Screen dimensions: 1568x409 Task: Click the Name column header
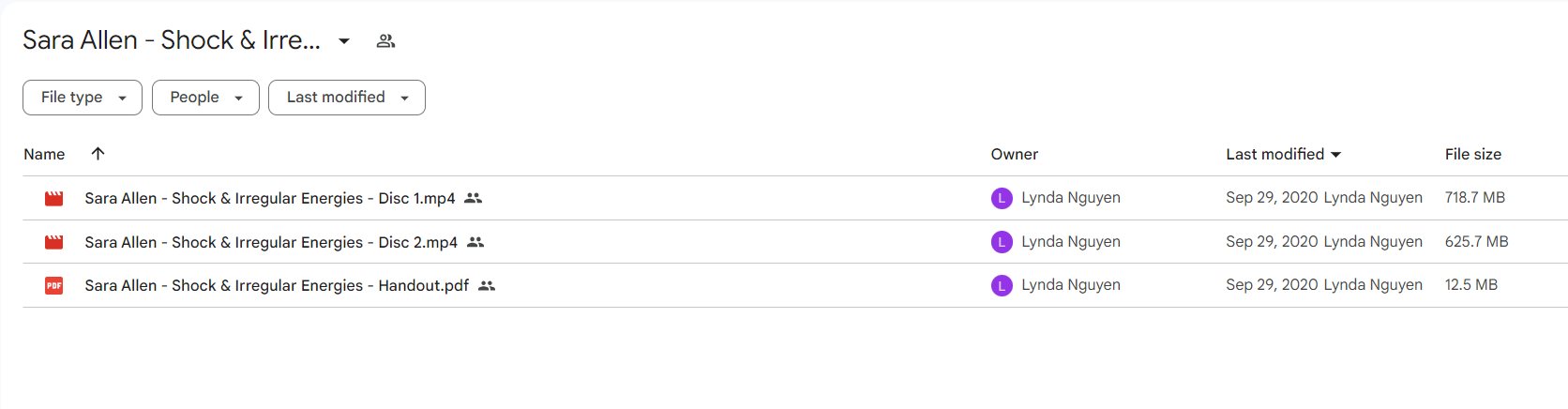[x=44, y=154]
